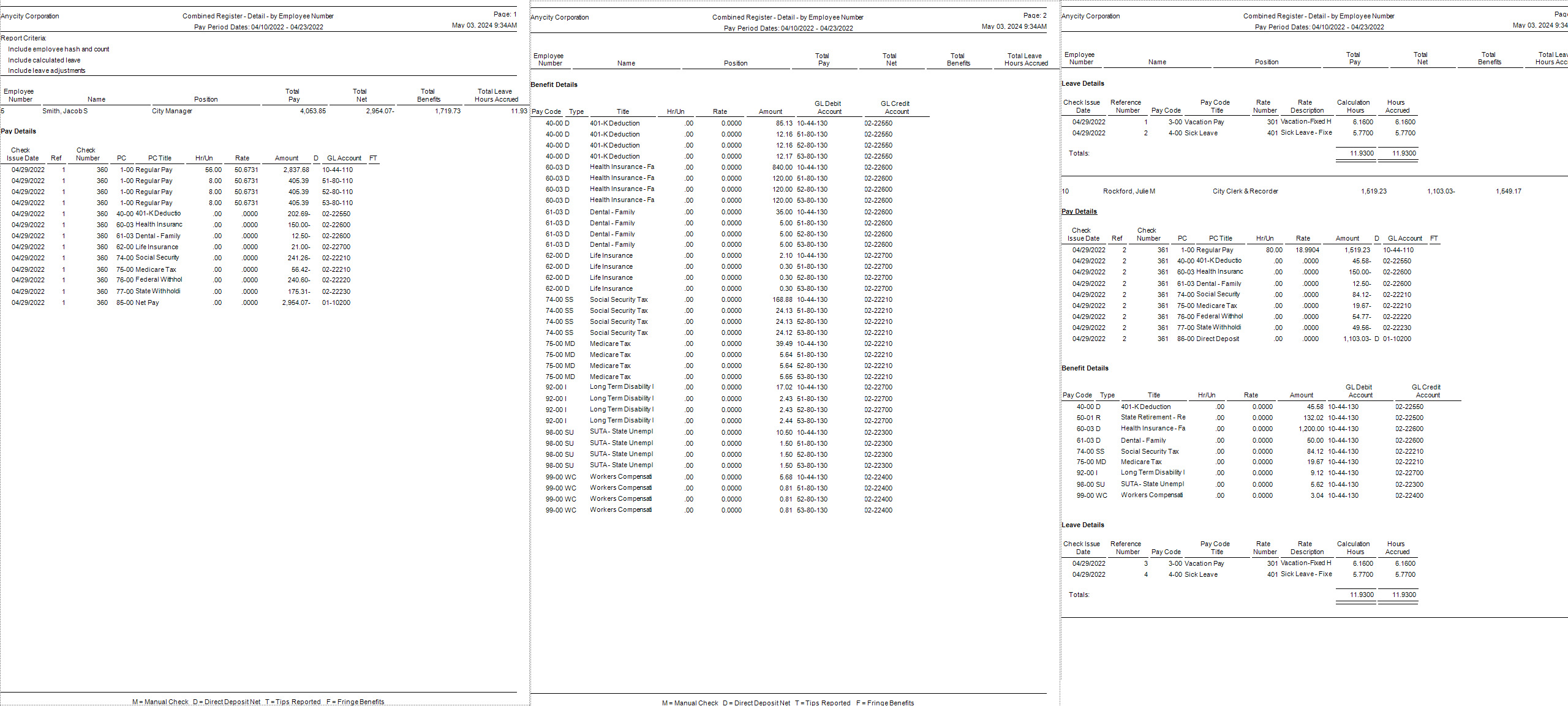Click the underlined Pay Details heading under Rockford
Screen dimensions: 1568x706
point(1079,211)
